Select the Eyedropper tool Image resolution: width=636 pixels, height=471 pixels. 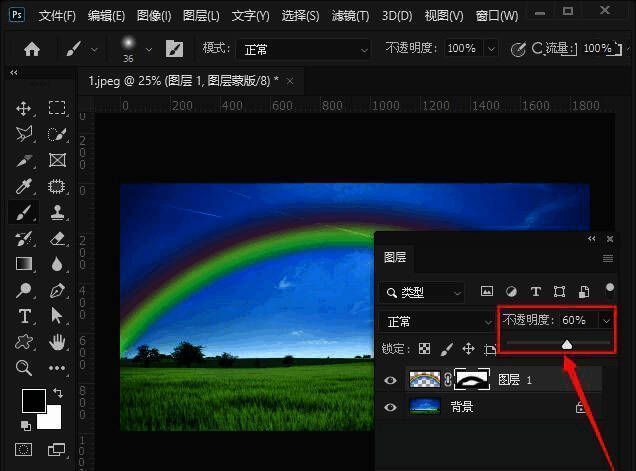click(24, 186)
